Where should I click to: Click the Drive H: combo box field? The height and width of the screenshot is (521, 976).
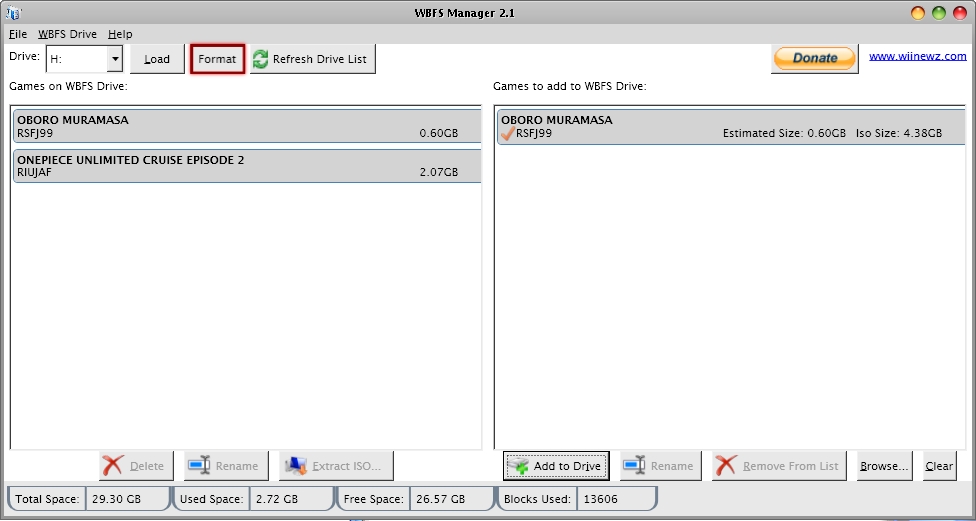[x=84, y=59]
